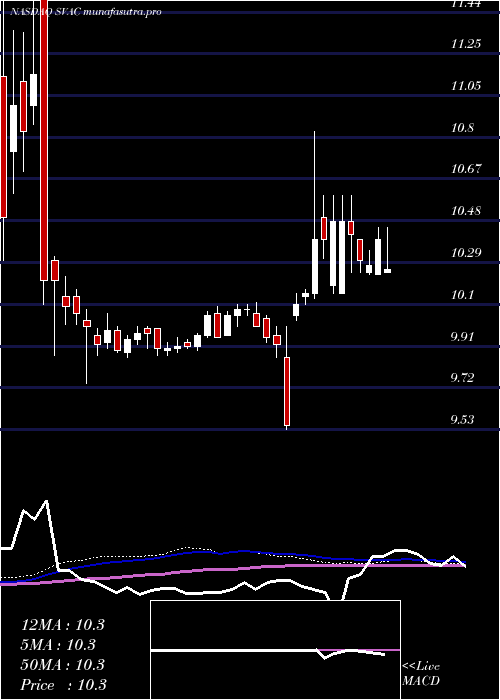Select the 5MA : 10.3 readout
The image size is (500, 700).
coord(58,645)
